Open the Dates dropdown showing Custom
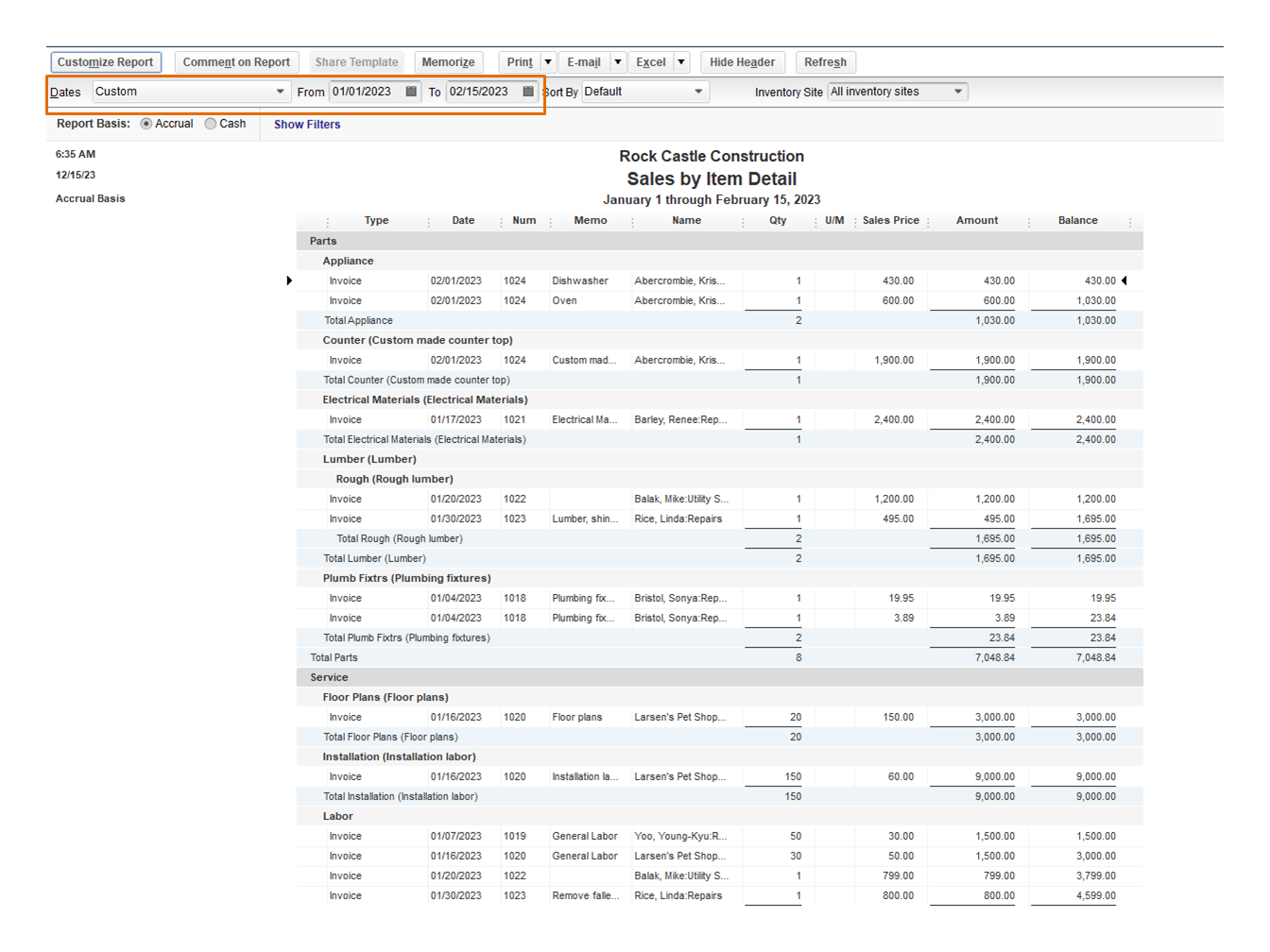The height and width of the screenshot is (952, 1270). [x=281, y=92]
